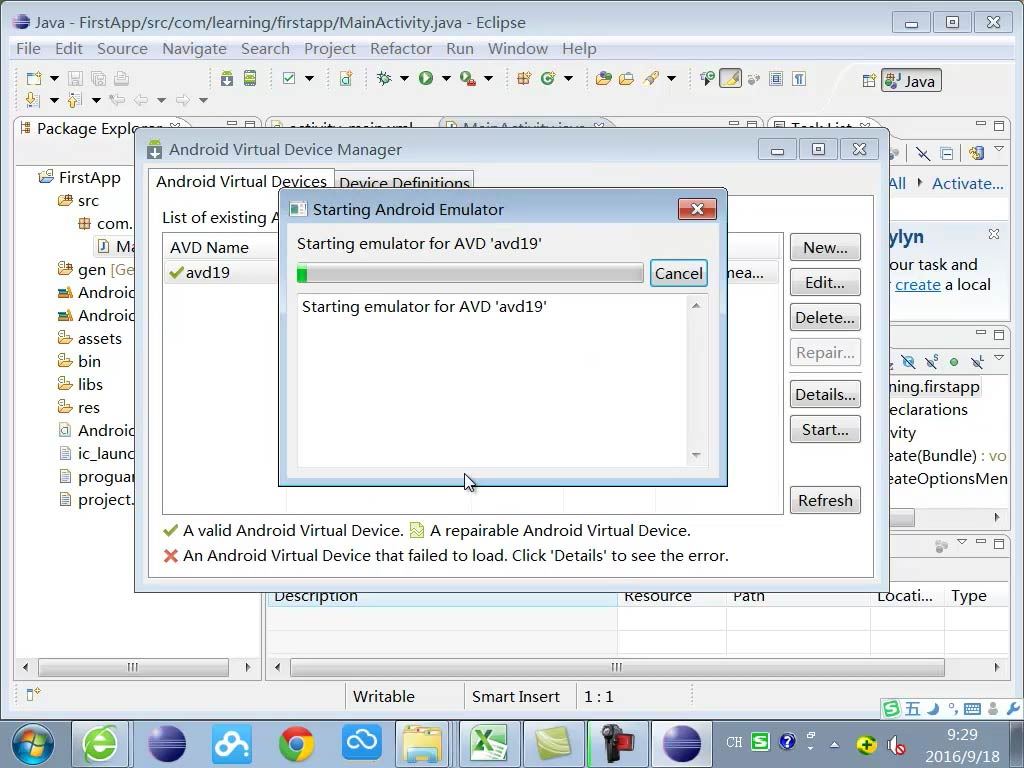Open the Task List view menu triangle
The height and width of the screenshot is (768, 1024).
coord(999,150)
